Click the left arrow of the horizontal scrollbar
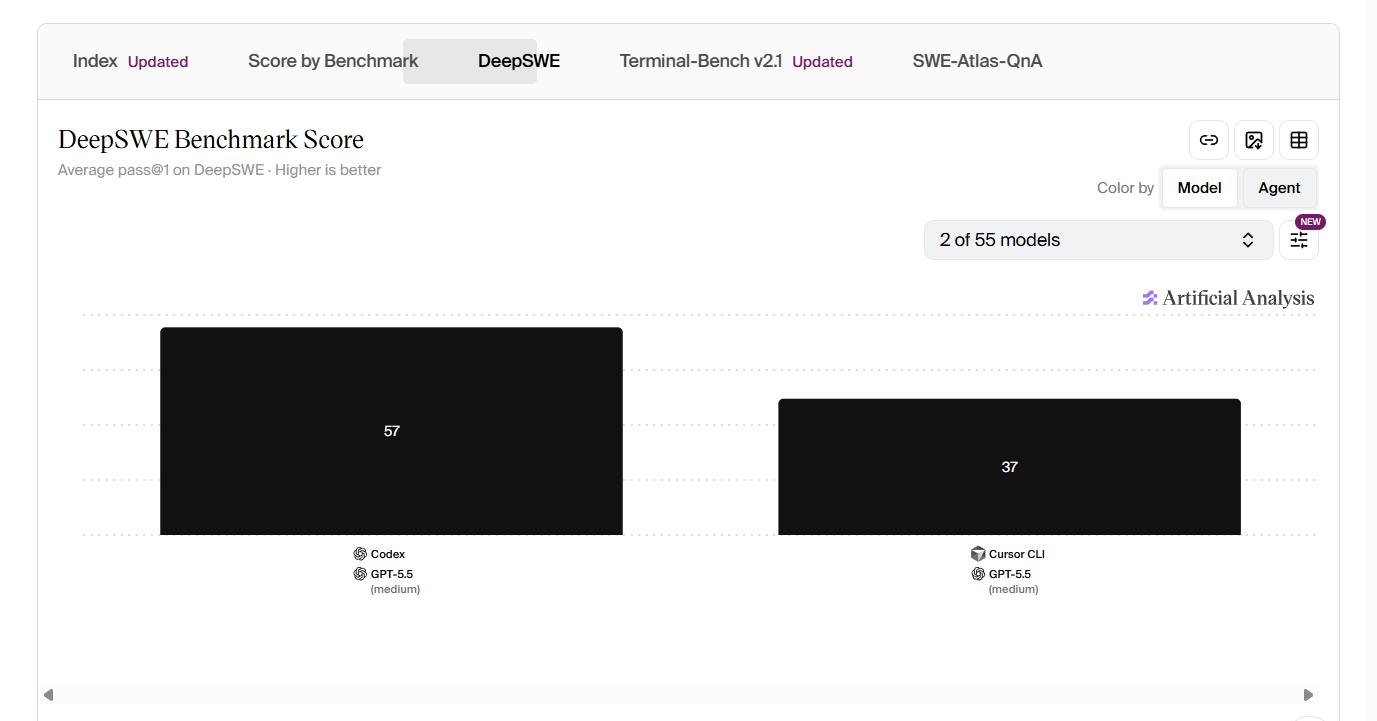1377x721 pixels. tap(48, 695)
